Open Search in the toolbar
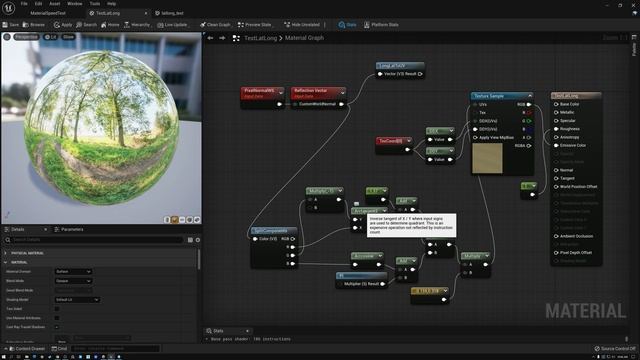Screen dimensions: 640x360 (87, 25)
